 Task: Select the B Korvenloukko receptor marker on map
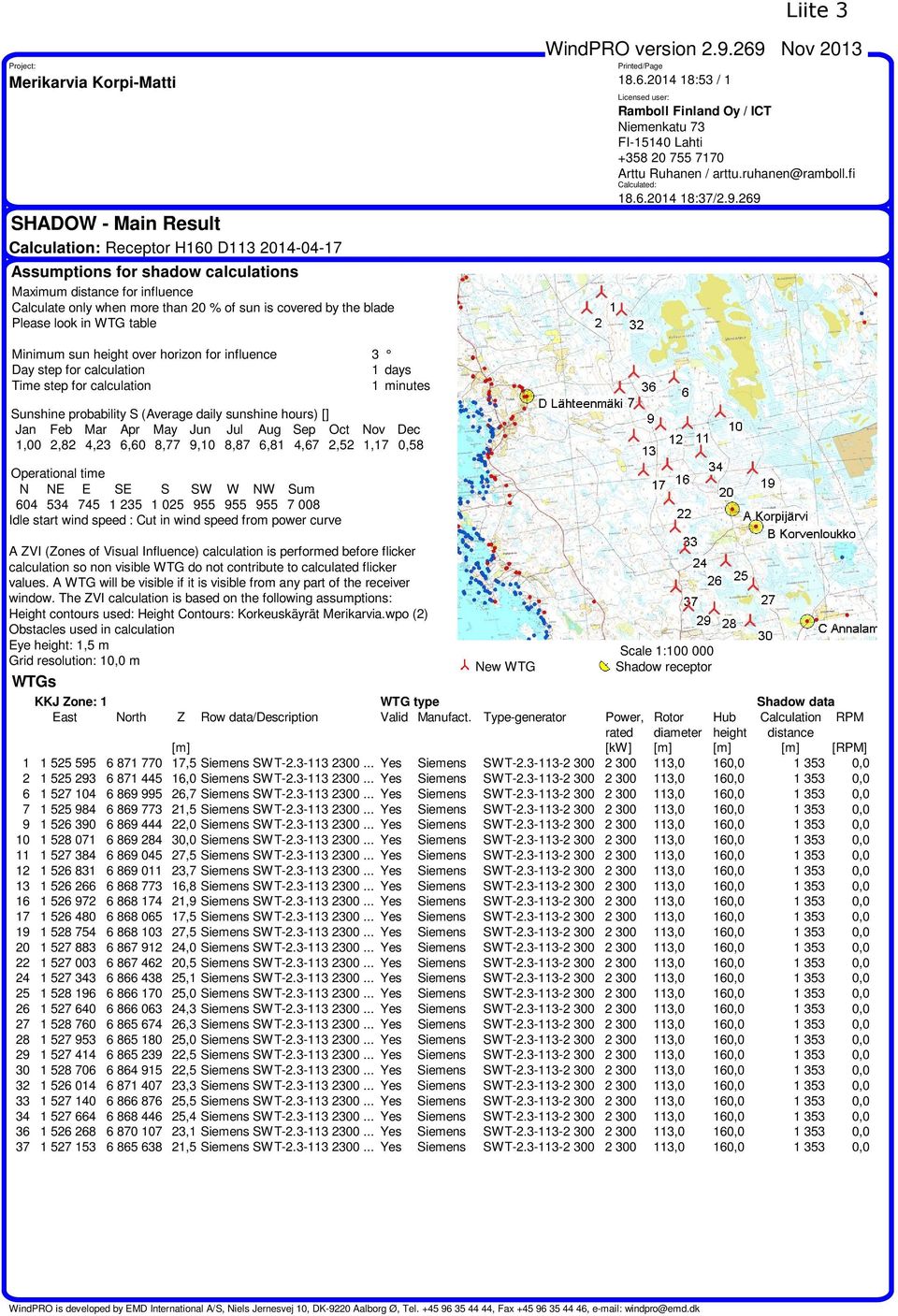(757, 527)
